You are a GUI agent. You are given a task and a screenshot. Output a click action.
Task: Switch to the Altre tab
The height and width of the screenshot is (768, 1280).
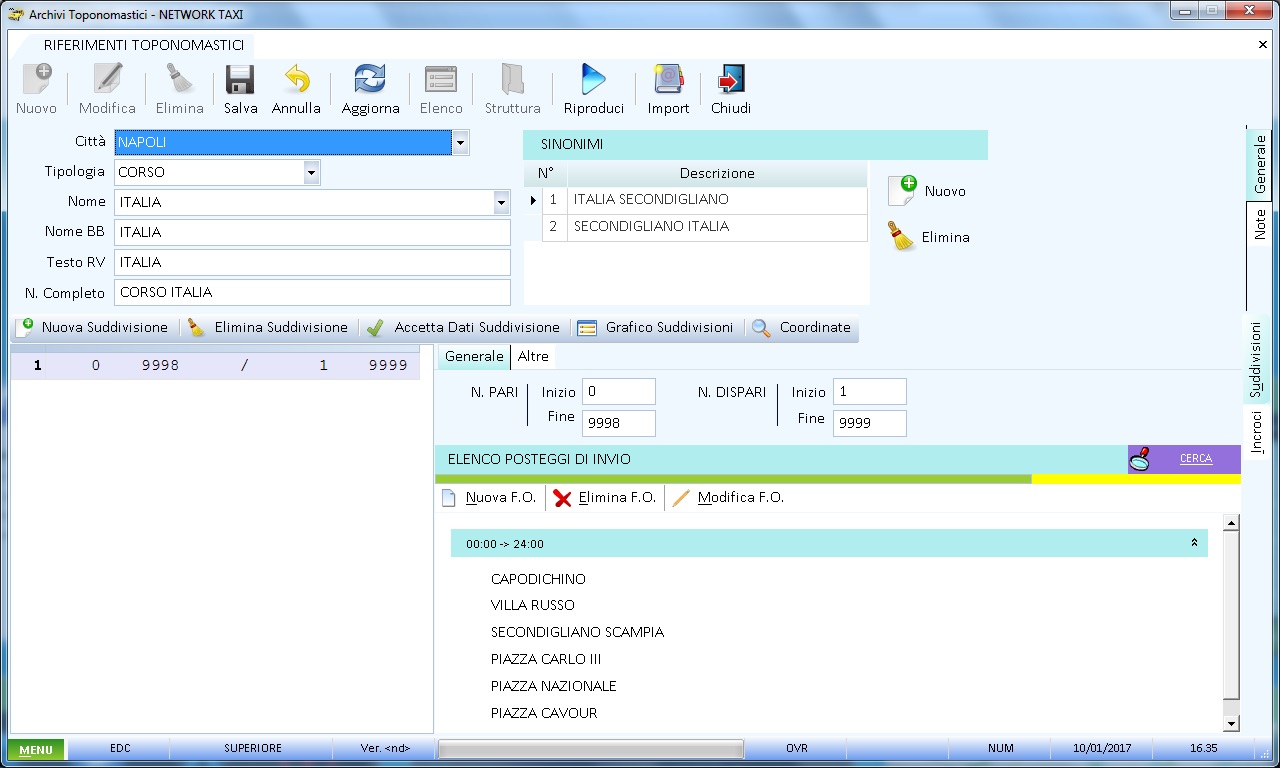(x=533, y=357)
